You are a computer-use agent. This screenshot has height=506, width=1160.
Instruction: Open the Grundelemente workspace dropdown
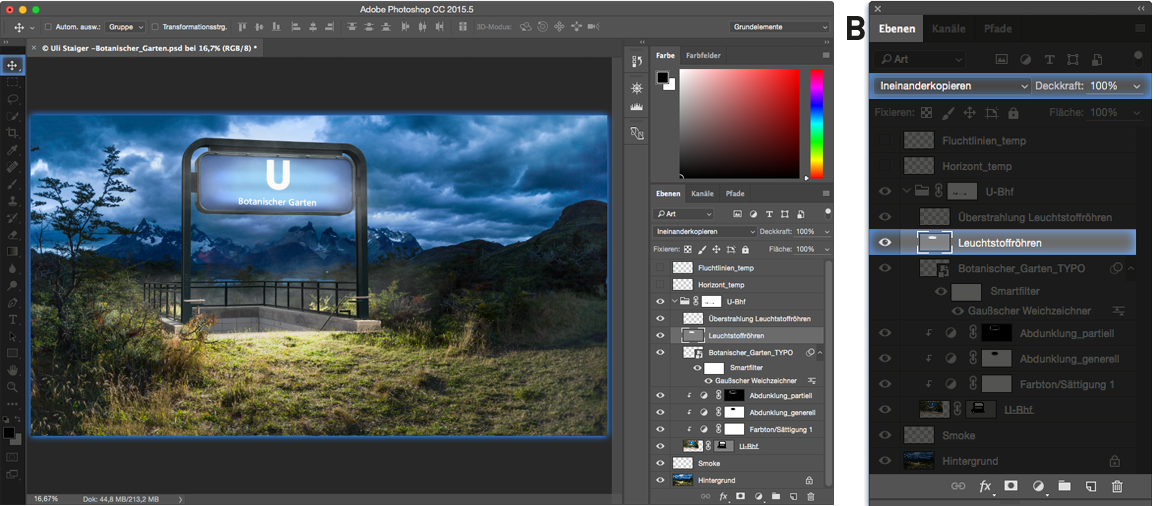point(780,27)
